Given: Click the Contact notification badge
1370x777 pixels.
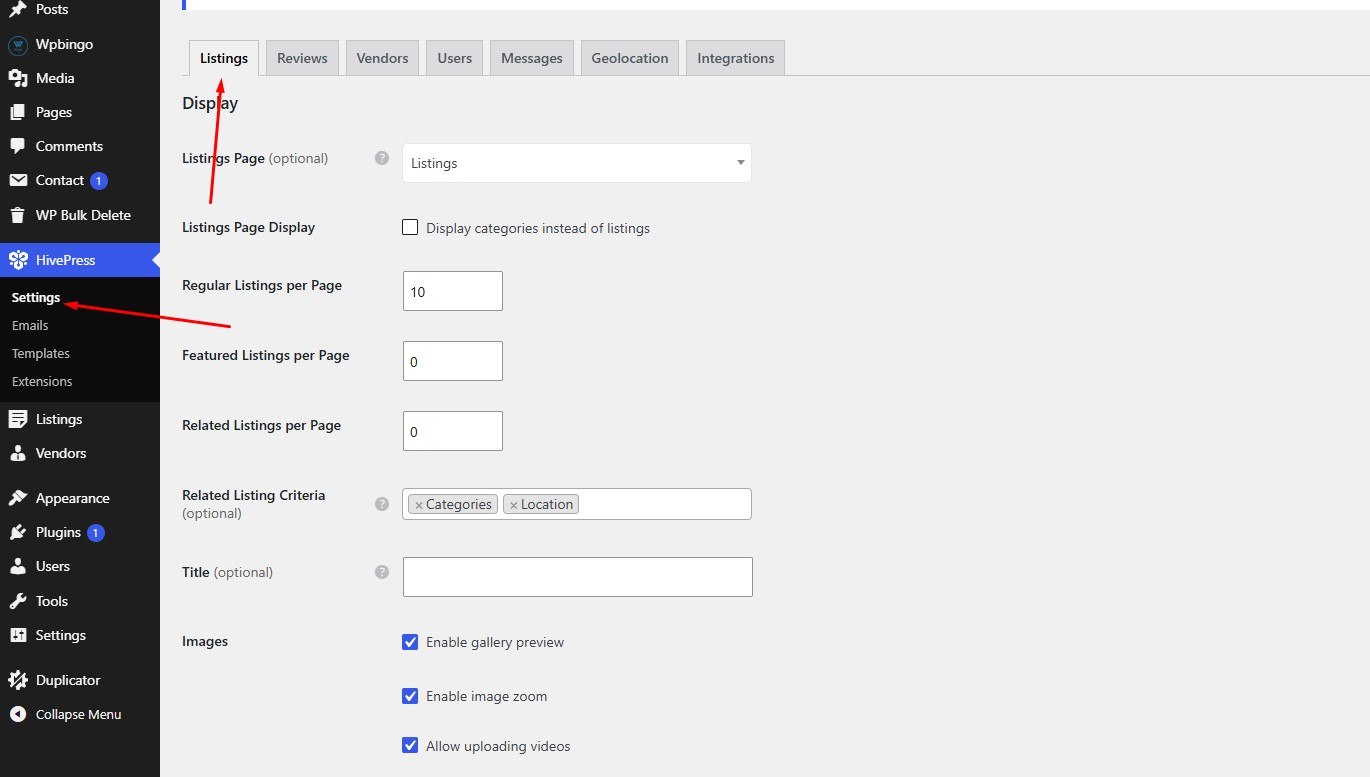Looking at the screenshot, I should click(x=99, y=181).
